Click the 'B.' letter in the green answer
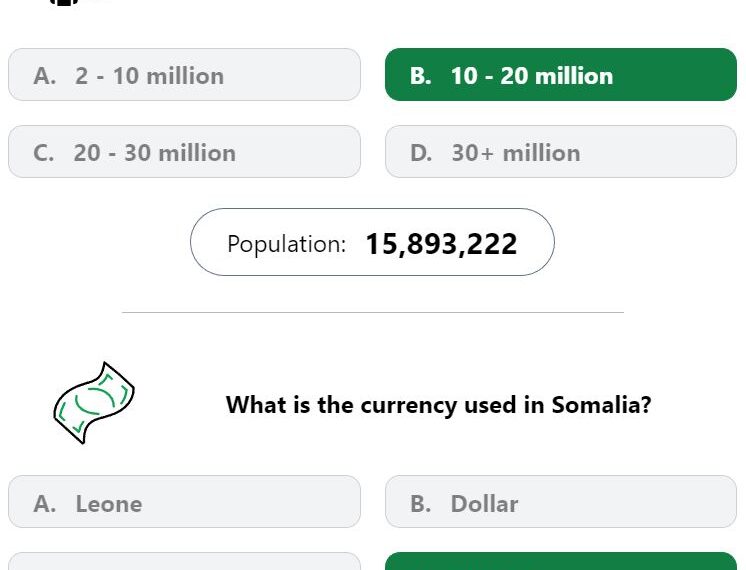The width and height of the screenshot is (746, 570). point(421,76)
